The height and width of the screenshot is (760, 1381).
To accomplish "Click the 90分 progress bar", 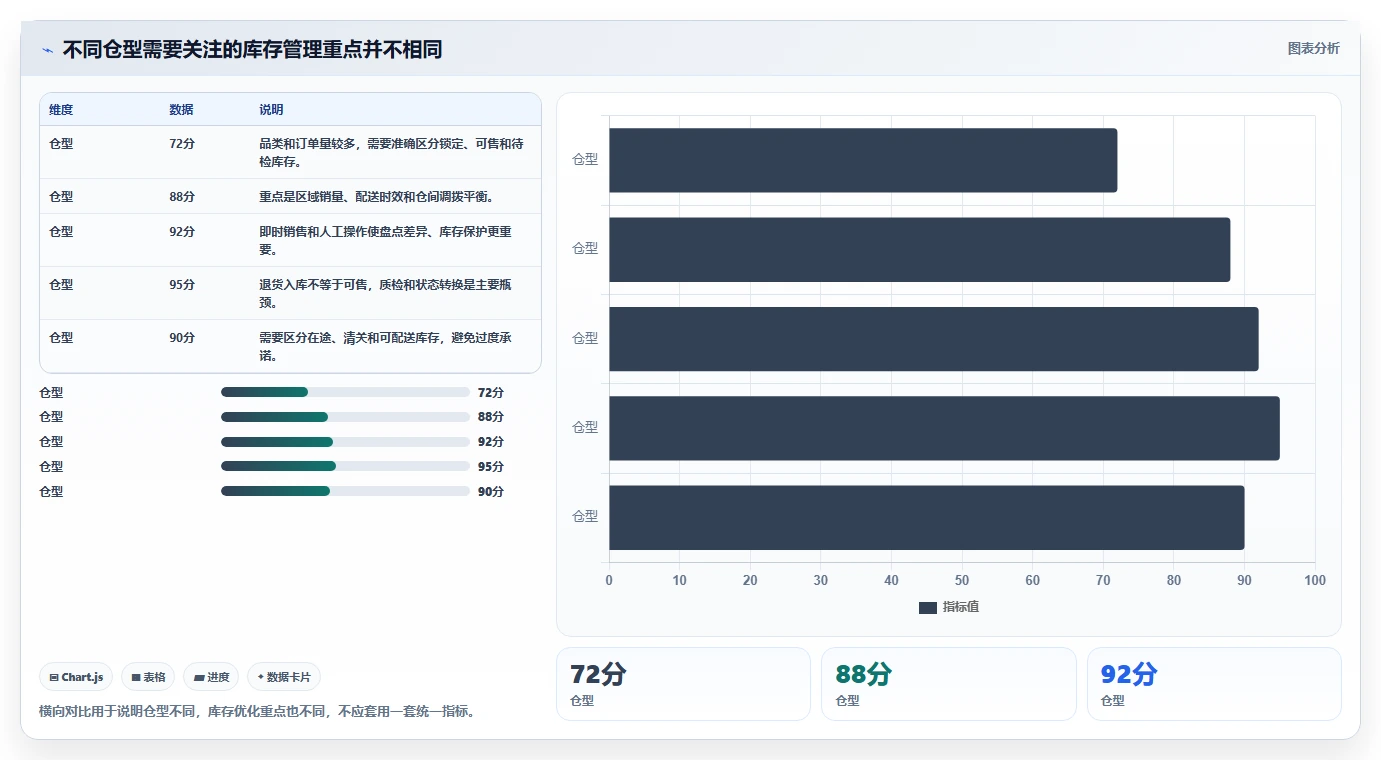I will click(345, 491).
